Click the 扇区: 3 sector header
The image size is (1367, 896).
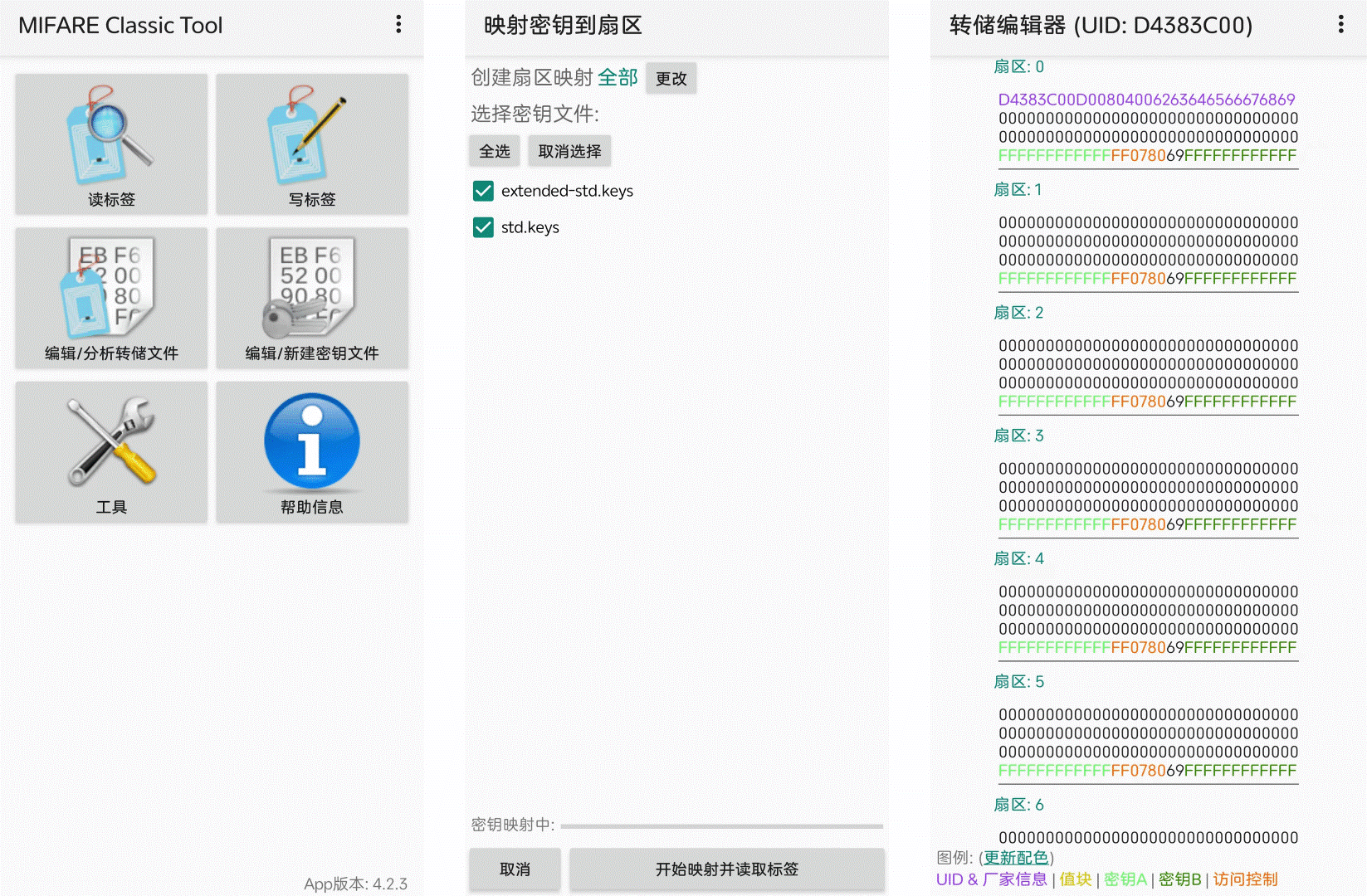point(1018,436)
